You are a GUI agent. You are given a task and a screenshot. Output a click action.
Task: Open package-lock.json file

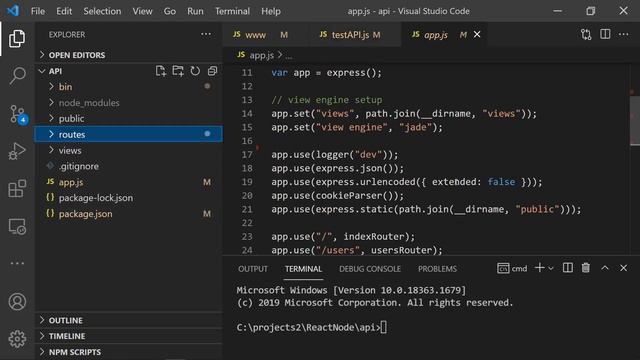point(129,198)
